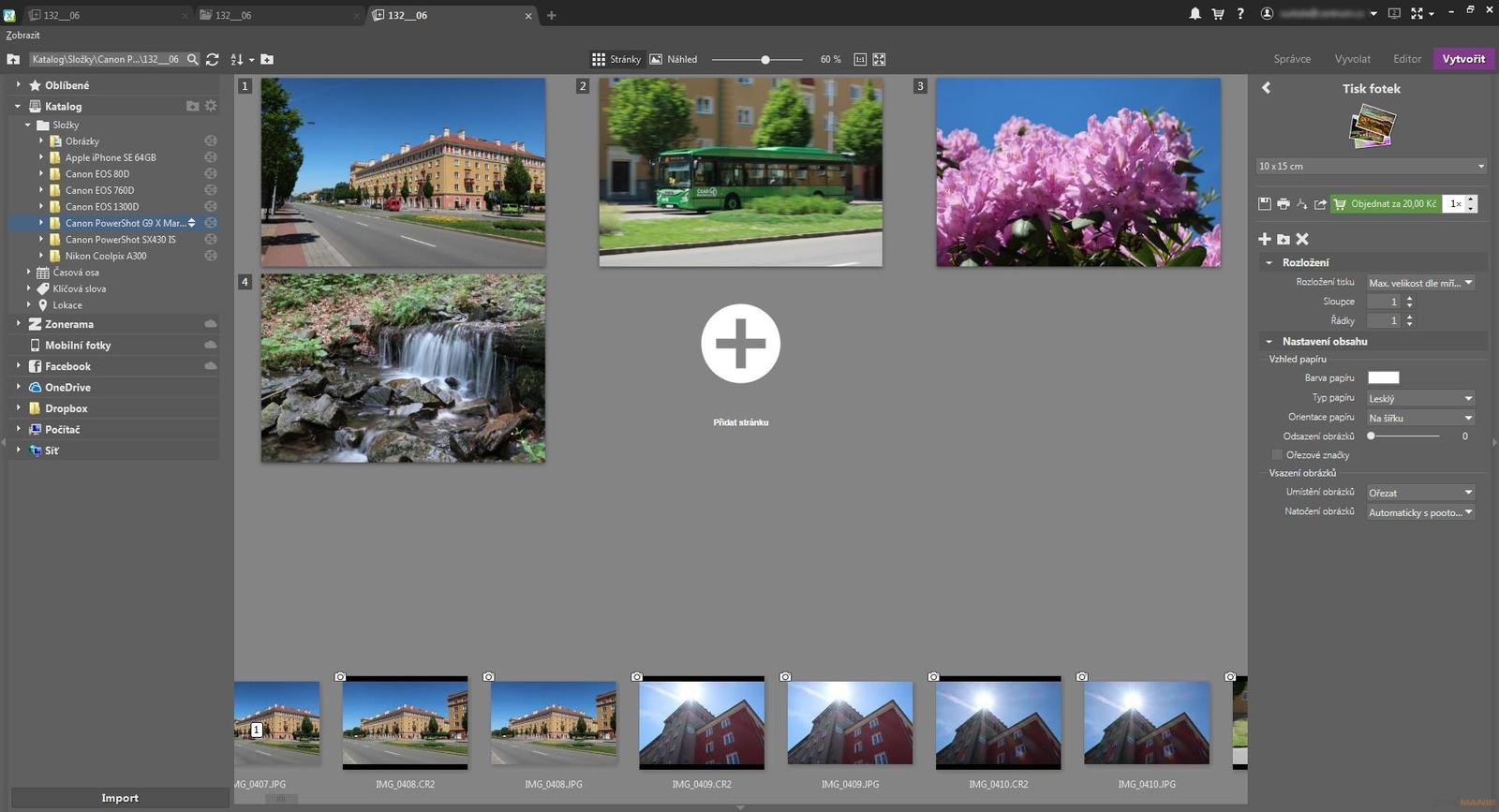This screenshot has width=1499, height=812.
Task: Click the big plus circle Přidat stránku
Action: [x=740, y=344]
